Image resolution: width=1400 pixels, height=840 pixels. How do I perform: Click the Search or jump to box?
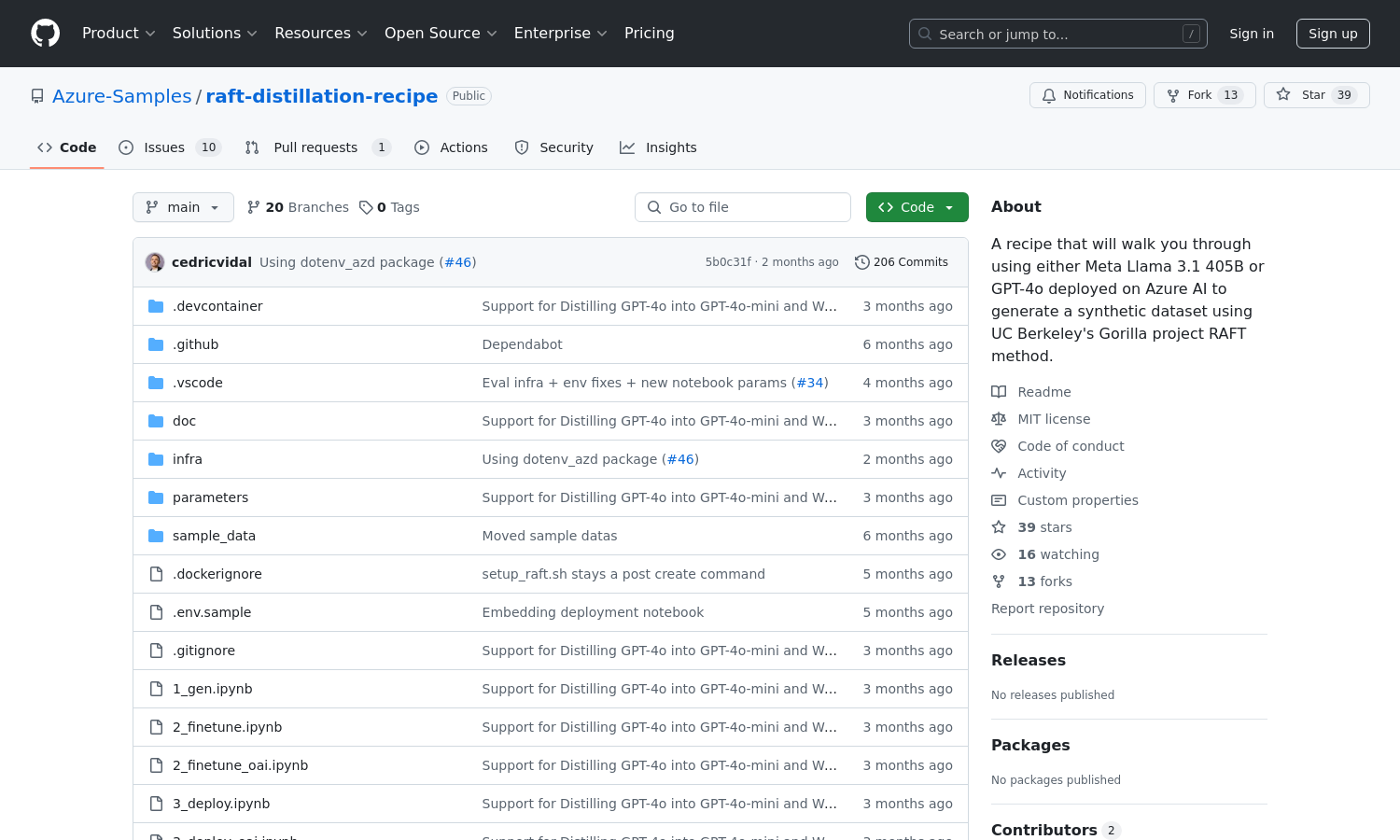tap(1057, 34)
